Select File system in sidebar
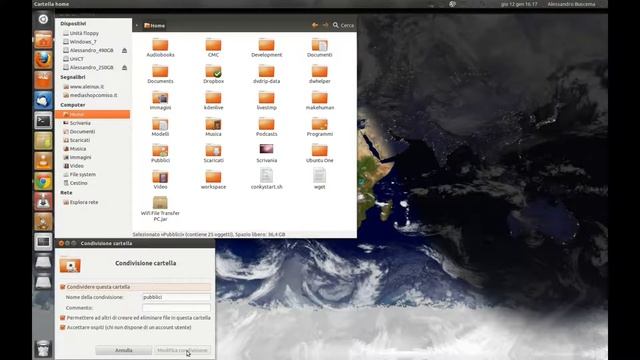 click(80, 174)
